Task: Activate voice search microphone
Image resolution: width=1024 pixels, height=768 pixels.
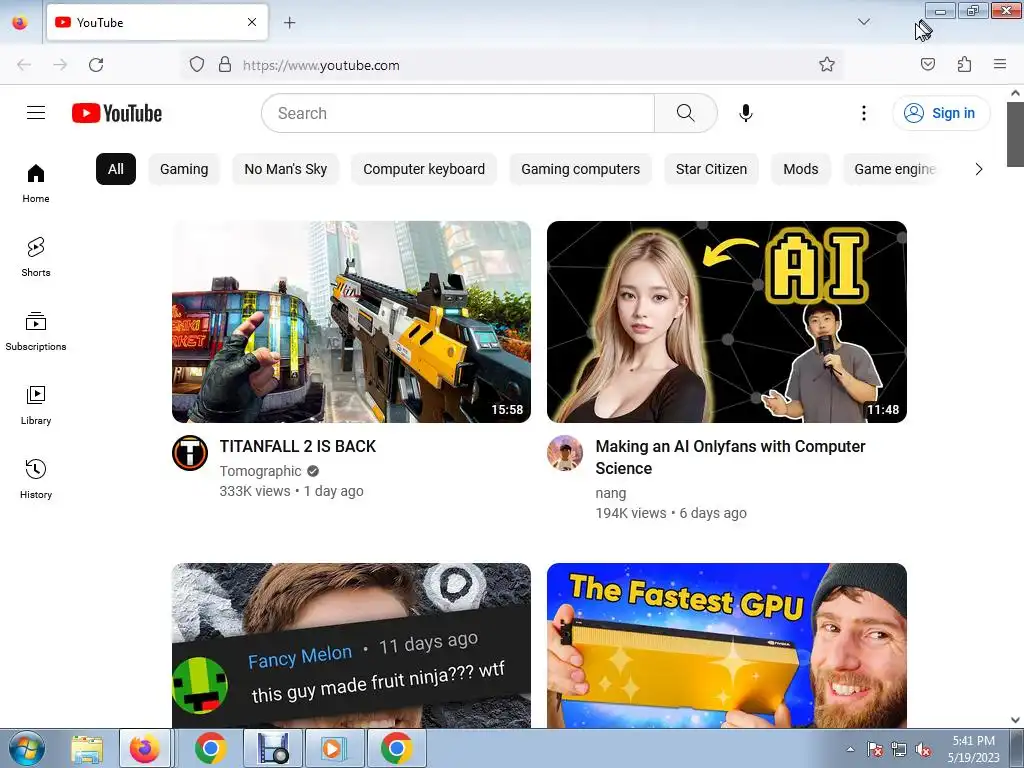Action: click(745, 113)
